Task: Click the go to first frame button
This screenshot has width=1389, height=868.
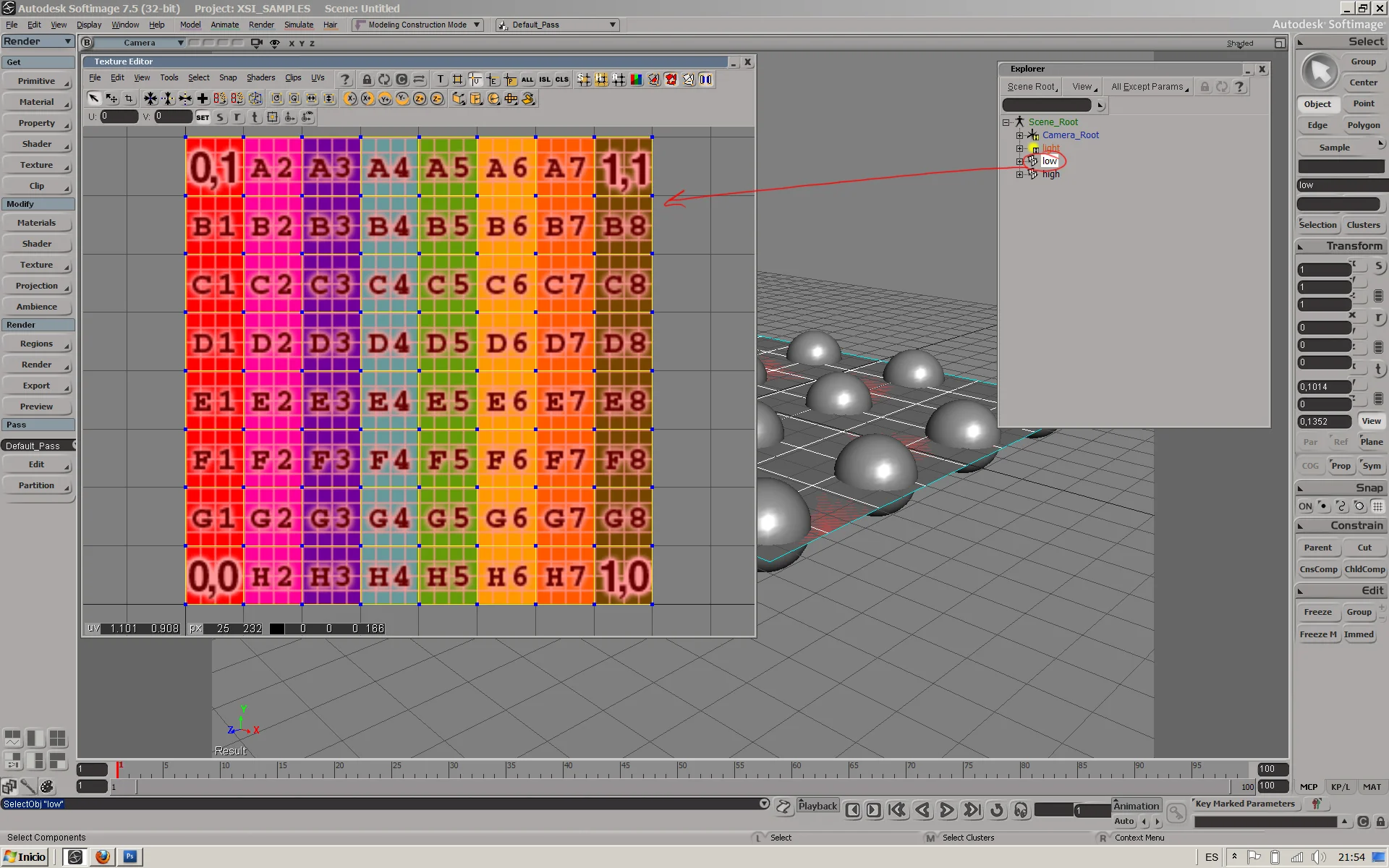Action: click(897, 810)
